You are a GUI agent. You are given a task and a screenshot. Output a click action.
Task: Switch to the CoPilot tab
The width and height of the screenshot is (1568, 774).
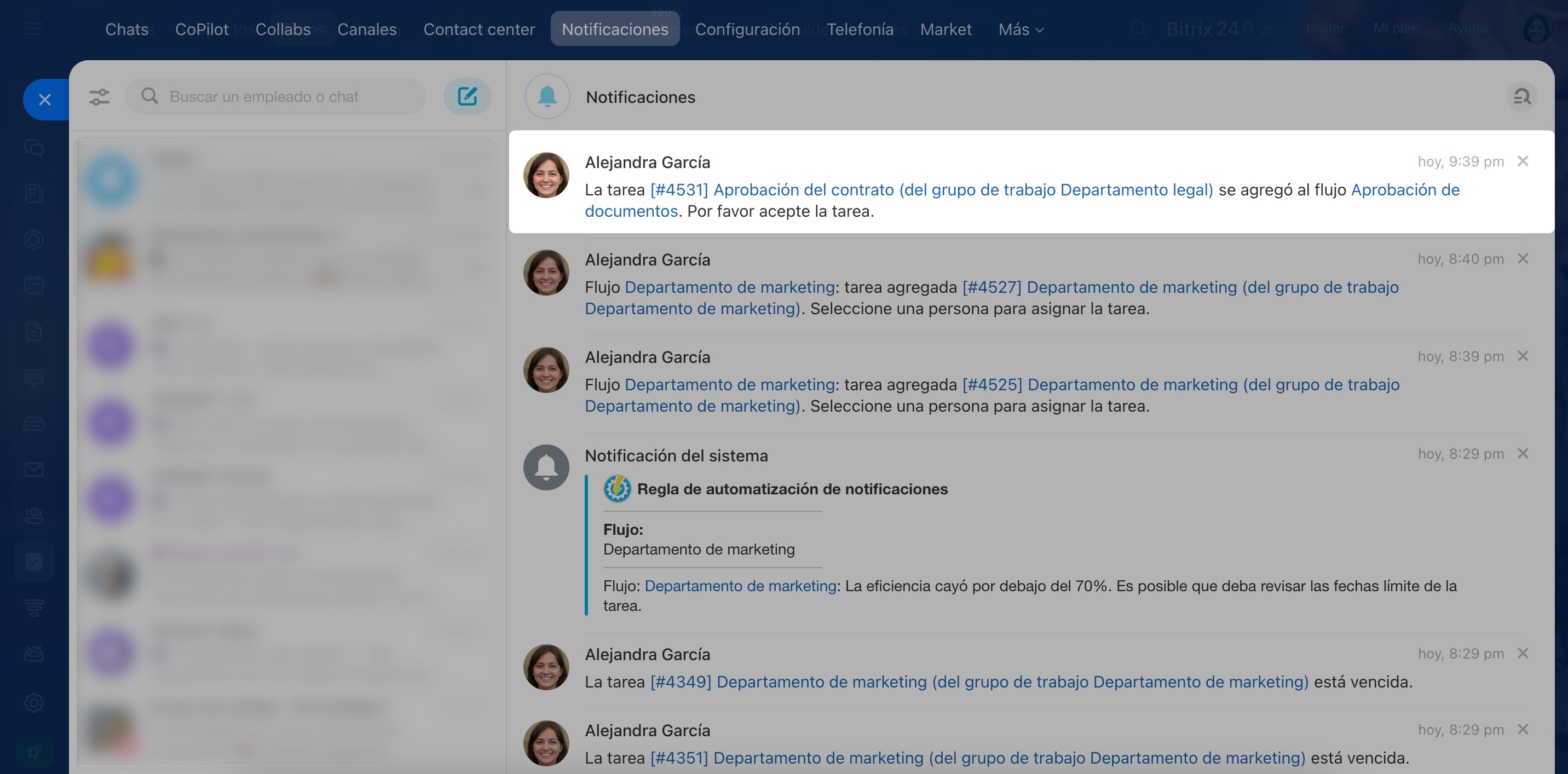pos(201,29)
